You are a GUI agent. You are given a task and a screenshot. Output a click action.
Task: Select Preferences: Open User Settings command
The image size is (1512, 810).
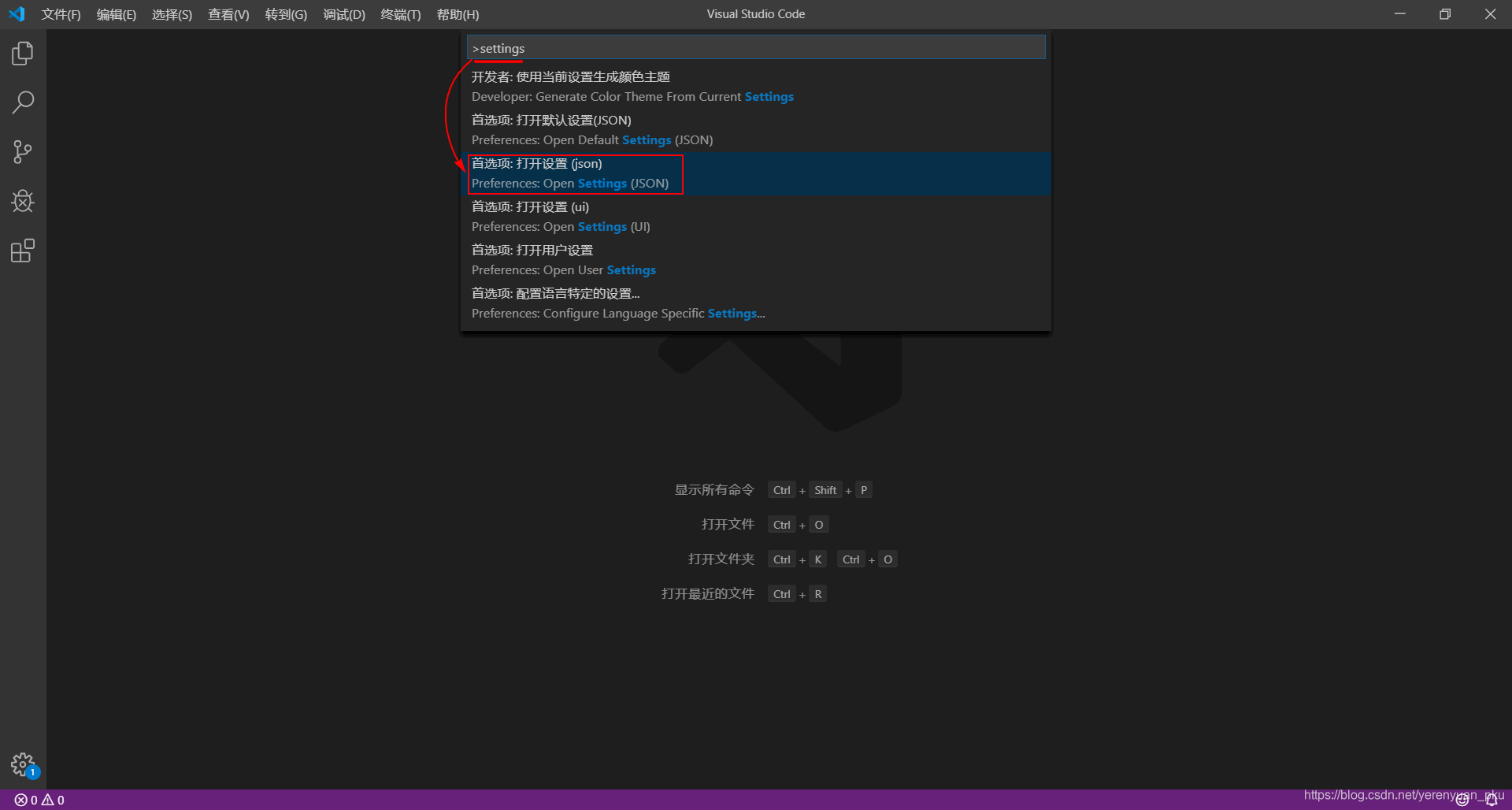(756, 260)
